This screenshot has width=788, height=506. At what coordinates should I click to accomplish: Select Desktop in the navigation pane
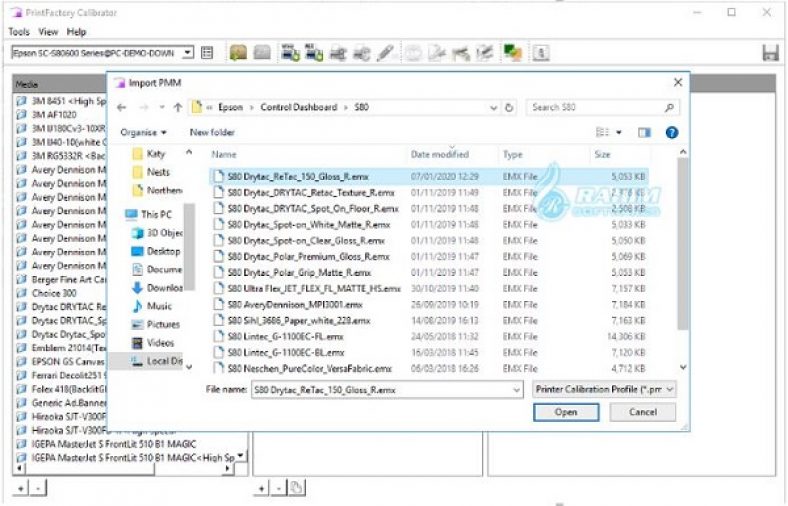[155, 251]
